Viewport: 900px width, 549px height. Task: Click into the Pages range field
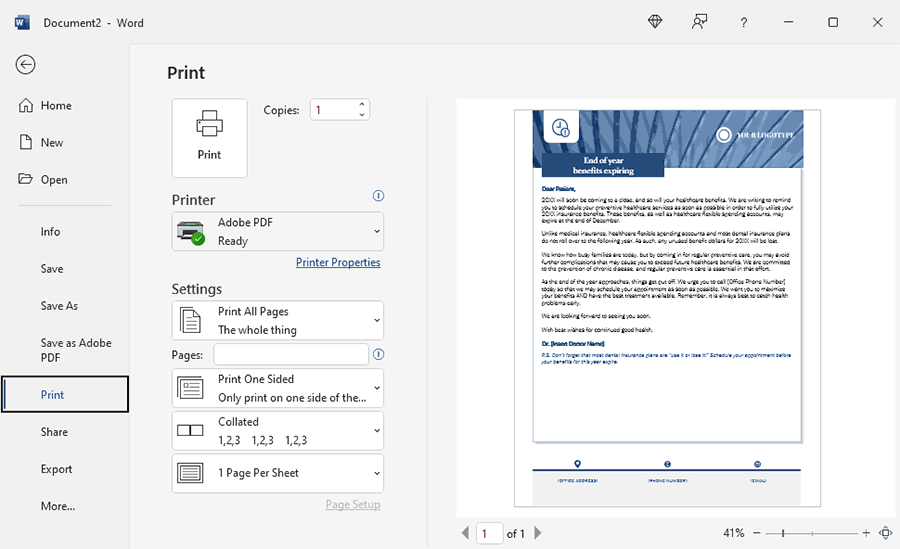tap(291, 354)
